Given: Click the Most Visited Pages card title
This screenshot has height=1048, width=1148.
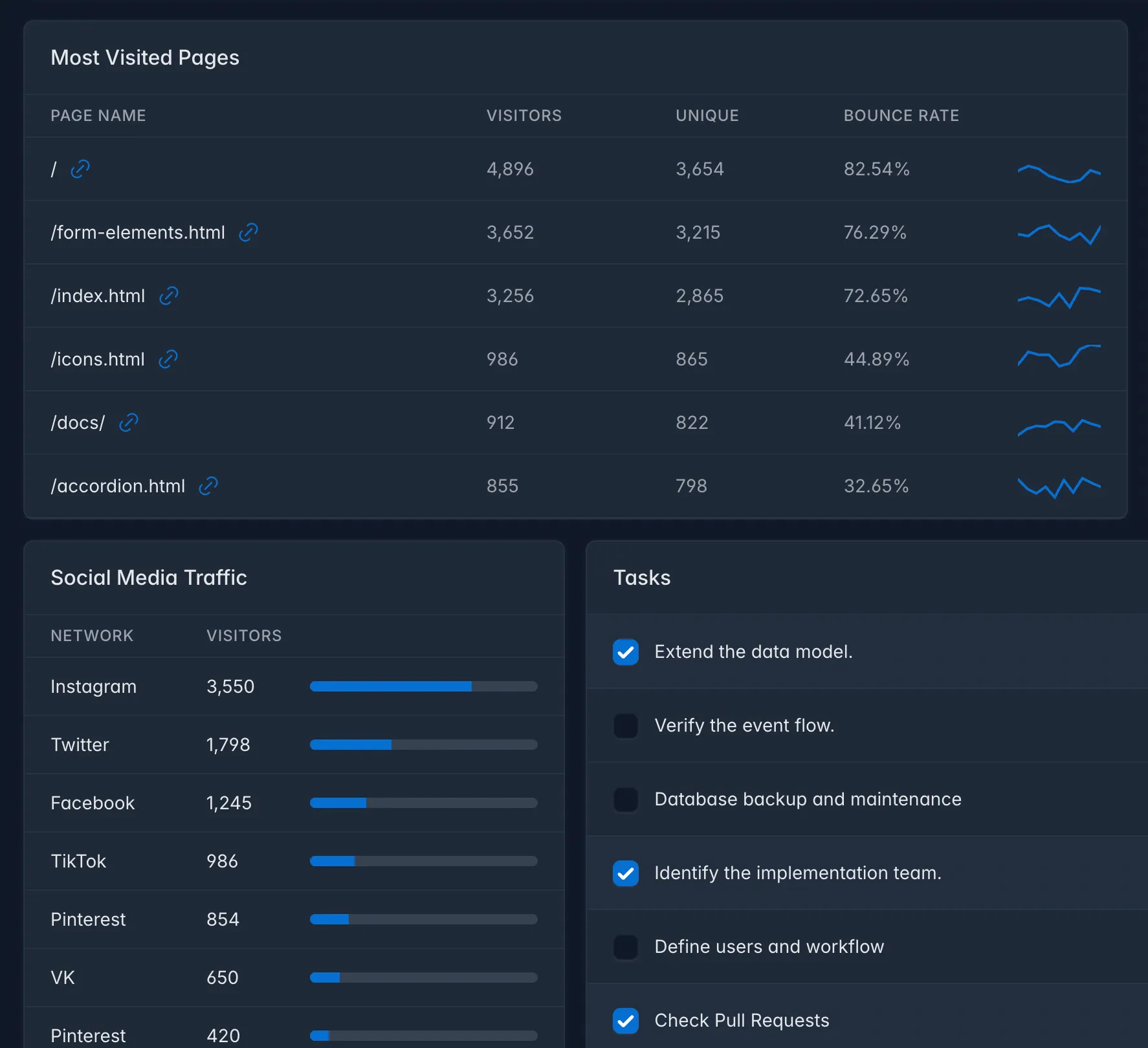Looking at the screenshot, I should (145, 58).
